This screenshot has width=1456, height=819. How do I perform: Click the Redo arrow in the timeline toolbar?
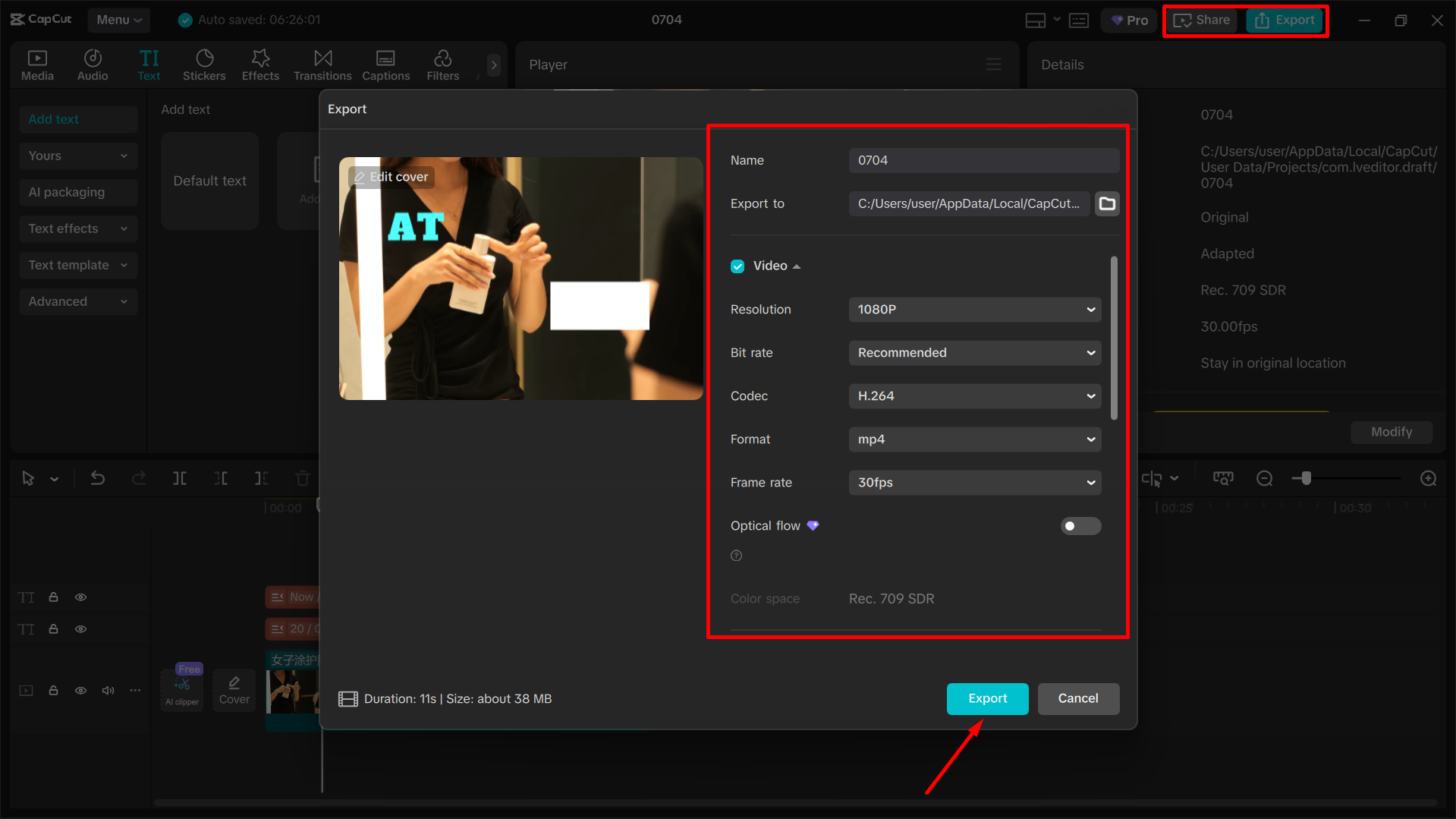[139, 478]
